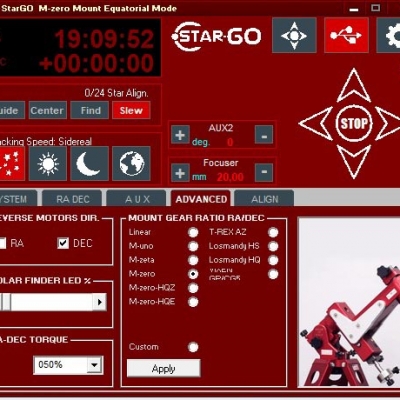
Task: Click the +00:00:00 declination readout
Action: click(x=96, y=64)
